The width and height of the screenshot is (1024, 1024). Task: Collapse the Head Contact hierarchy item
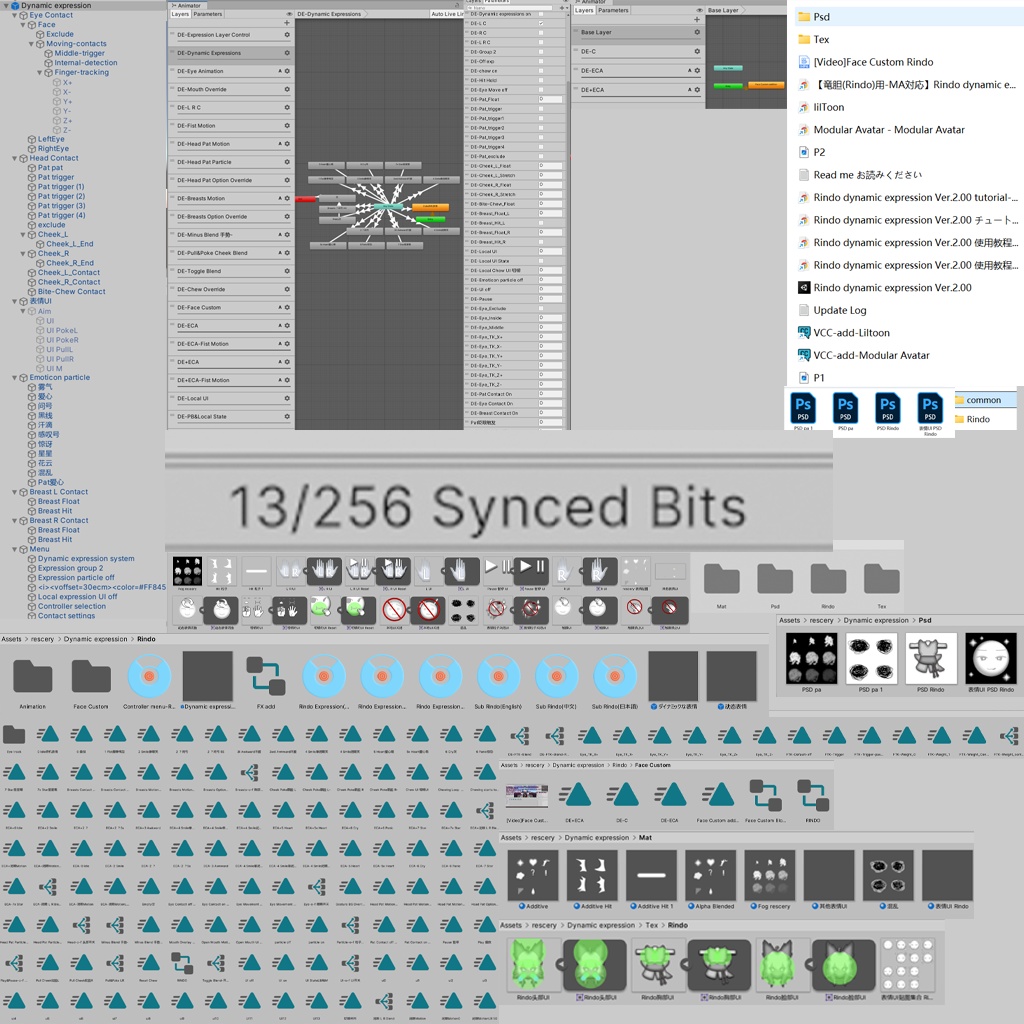15,158
